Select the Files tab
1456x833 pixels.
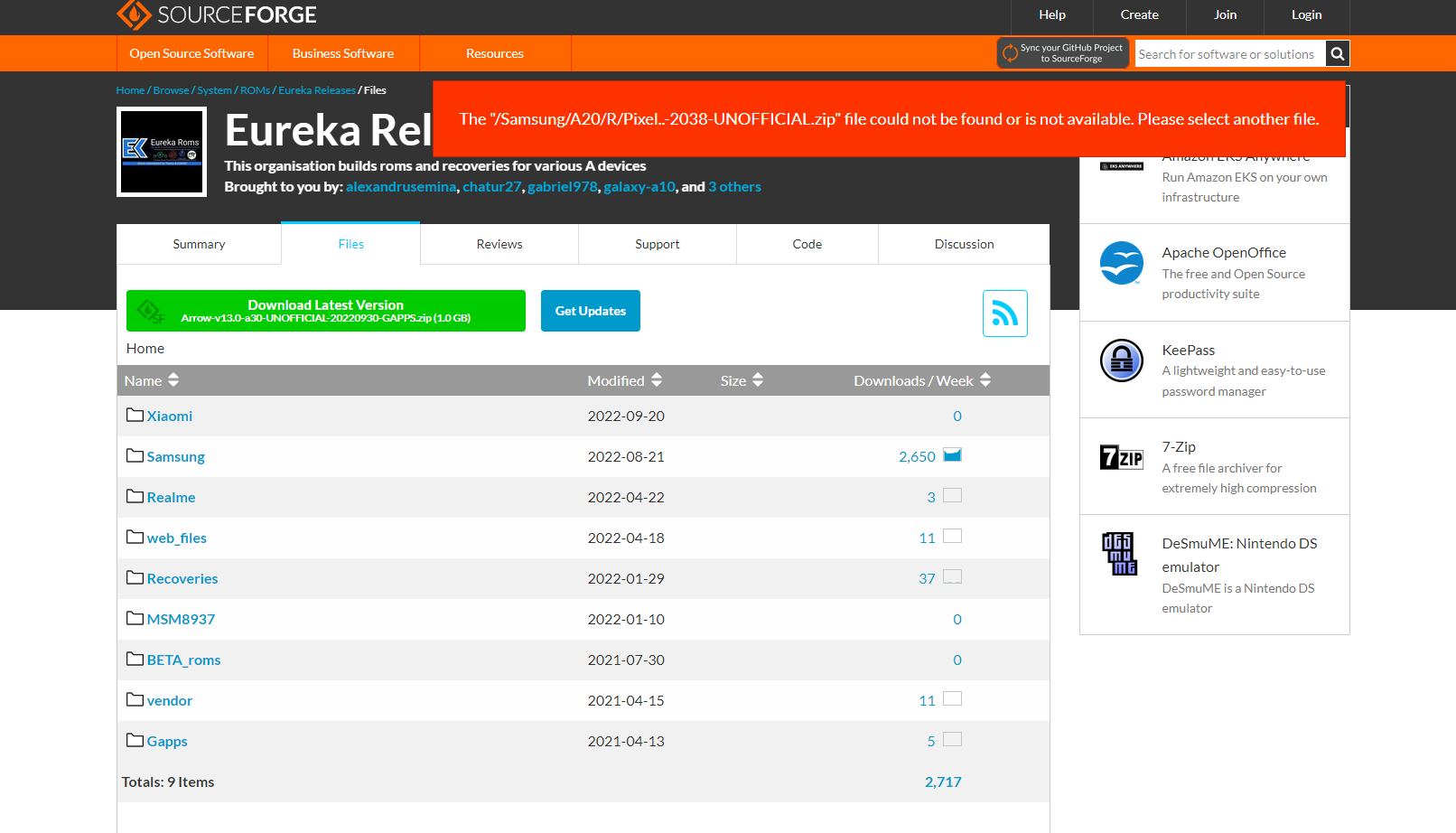350,244
